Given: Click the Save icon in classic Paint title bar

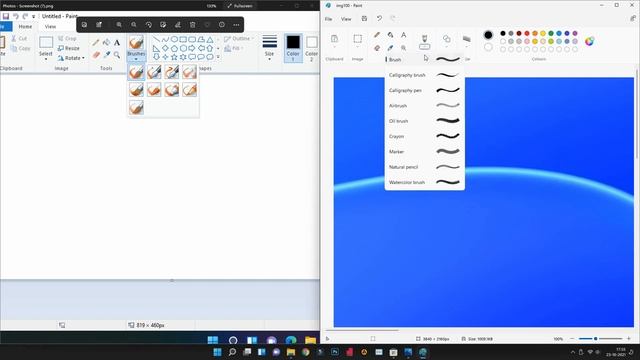Looking at the screenshot, I should tap(6, 16).
